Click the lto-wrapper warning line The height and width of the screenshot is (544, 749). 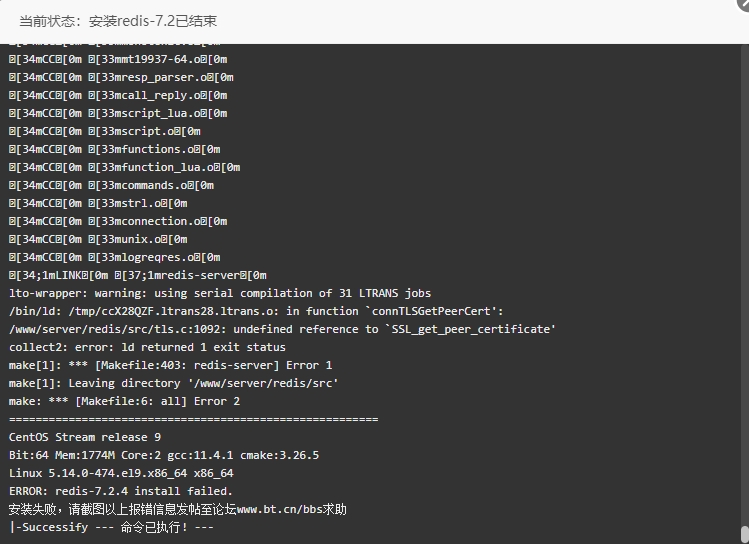pos(220,293)
